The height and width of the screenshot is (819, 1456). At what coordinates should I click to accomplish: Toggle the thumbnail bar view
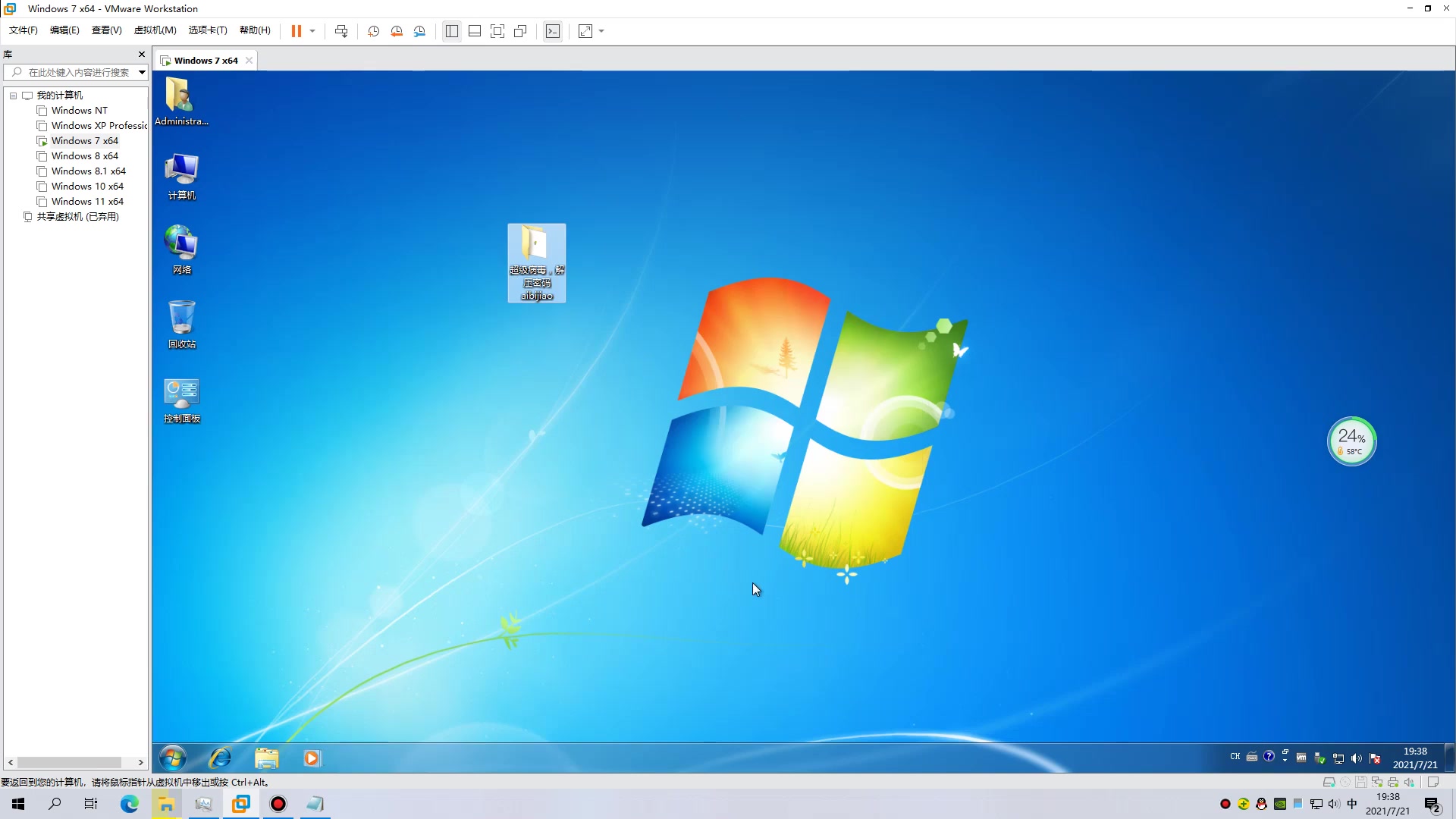click(475, 31)
